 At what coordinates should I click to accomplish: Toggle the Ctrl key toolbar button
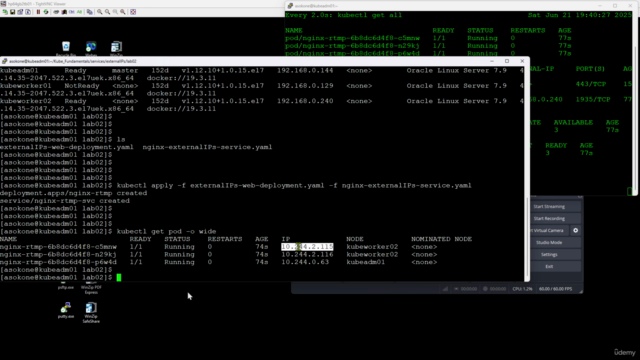point(71,12)
